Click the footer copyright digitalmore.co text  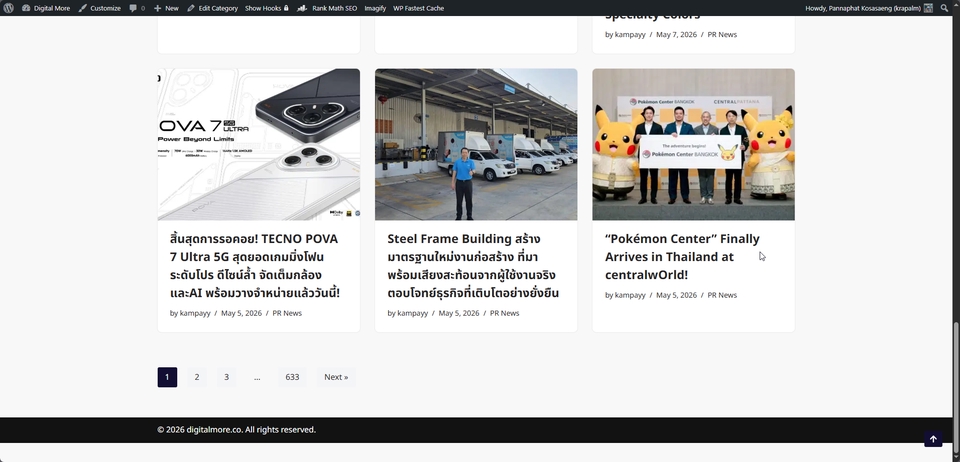pyautogui.click(x=236, y=430)
